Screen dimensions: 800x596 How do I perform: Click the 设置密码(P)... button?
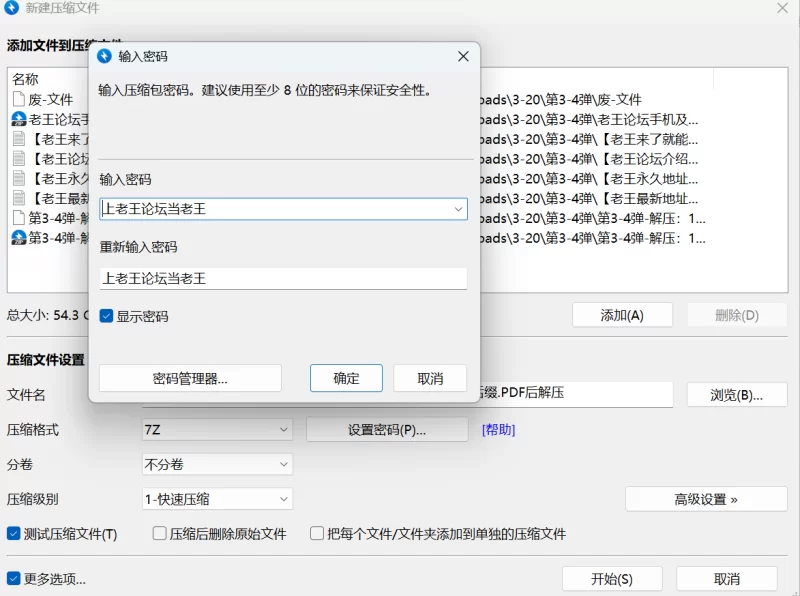click(387, 430)
